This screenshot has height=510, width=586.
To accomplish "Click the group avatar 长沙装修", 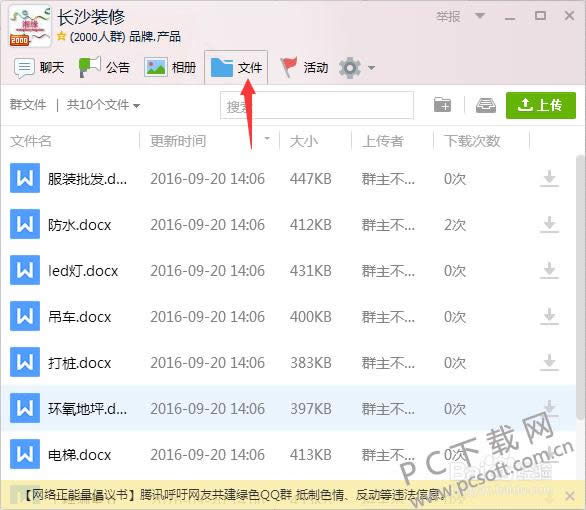I will [30, 26].
